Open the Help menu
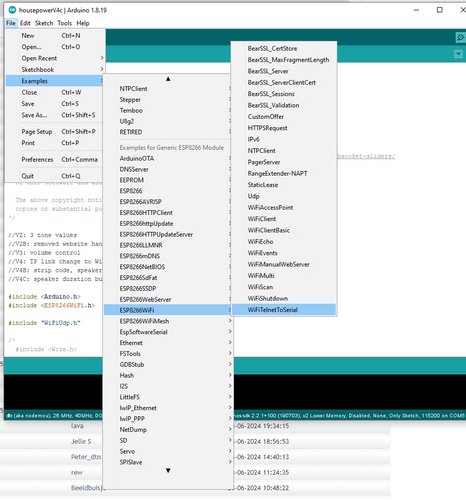This screenshot has width=466, height=500. click(83, 23)
